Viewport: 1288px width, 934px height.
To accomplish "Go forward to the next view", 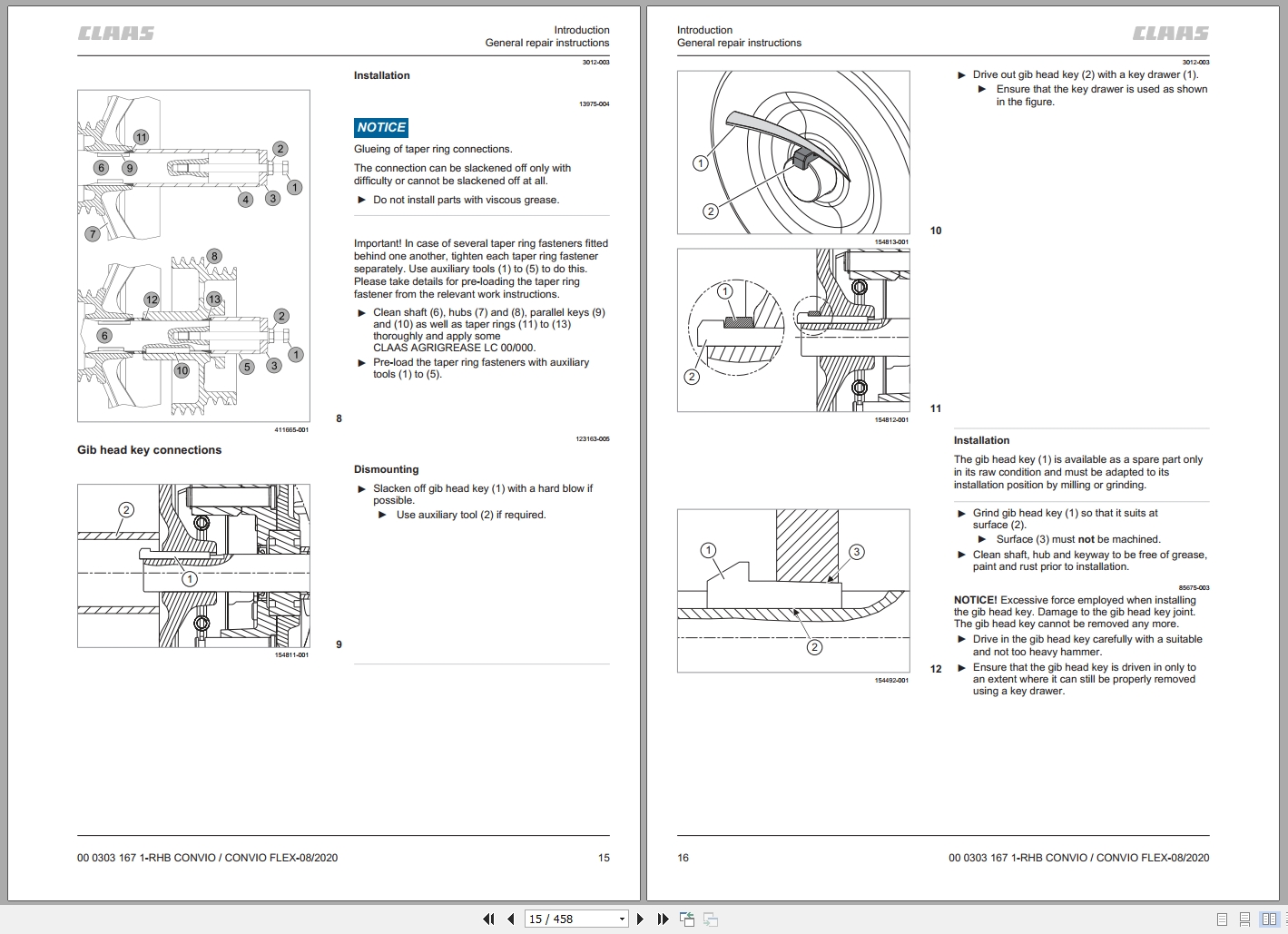I will tap(712, 919).
